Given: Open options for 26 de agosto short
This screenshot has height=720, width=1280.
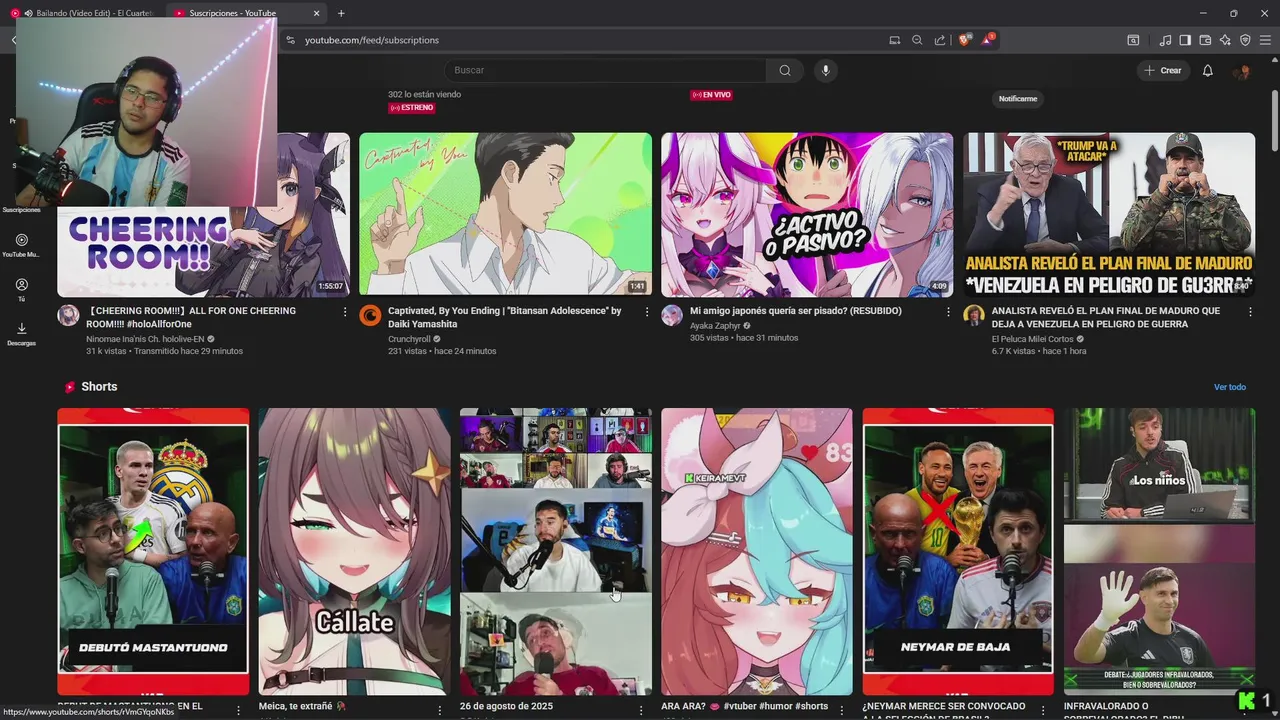Looking at the screenshot, I should pyautogui.click(x=641, y=710).
